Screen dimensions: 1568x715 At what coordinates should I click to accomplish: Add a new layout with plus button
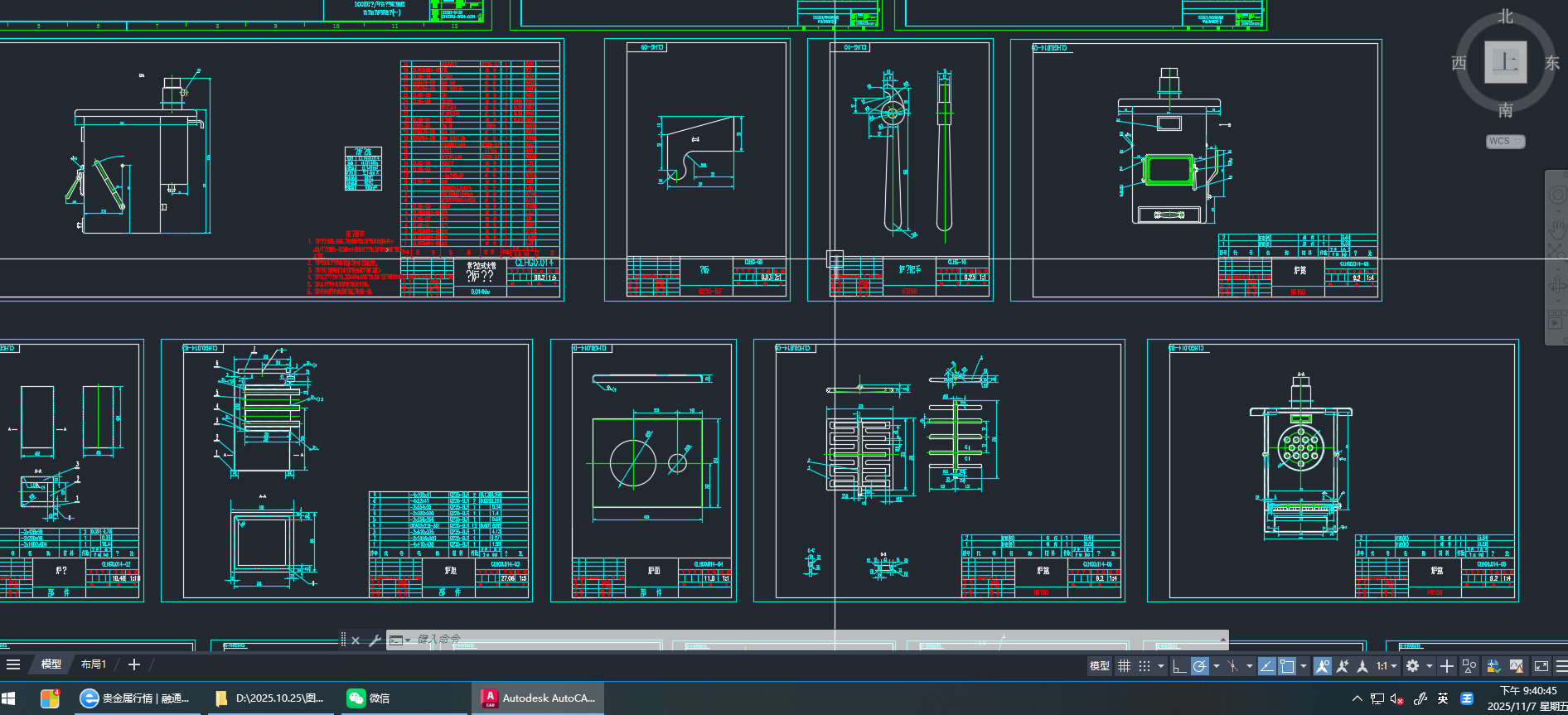click(x=134, y=664)
